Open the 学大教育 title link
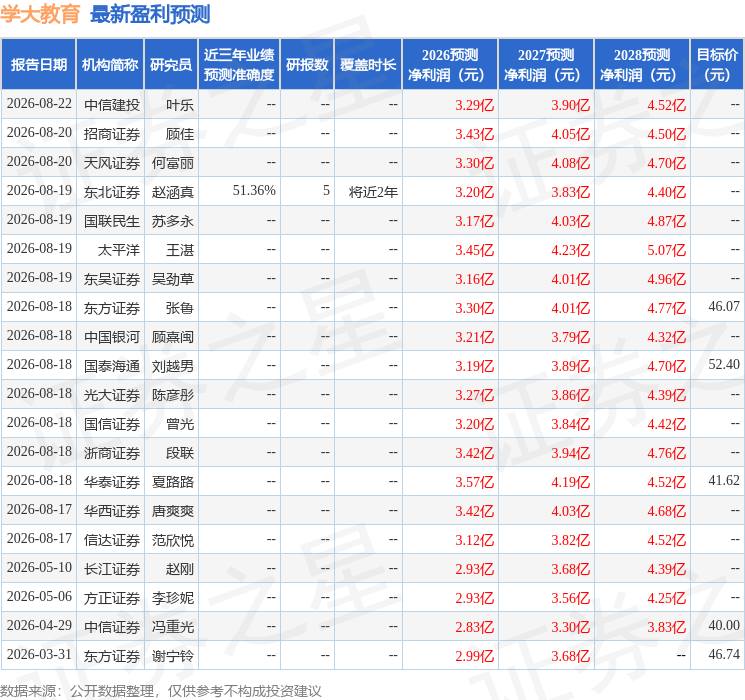The width and height of the screenshot is (745, 700). point(40,14)
